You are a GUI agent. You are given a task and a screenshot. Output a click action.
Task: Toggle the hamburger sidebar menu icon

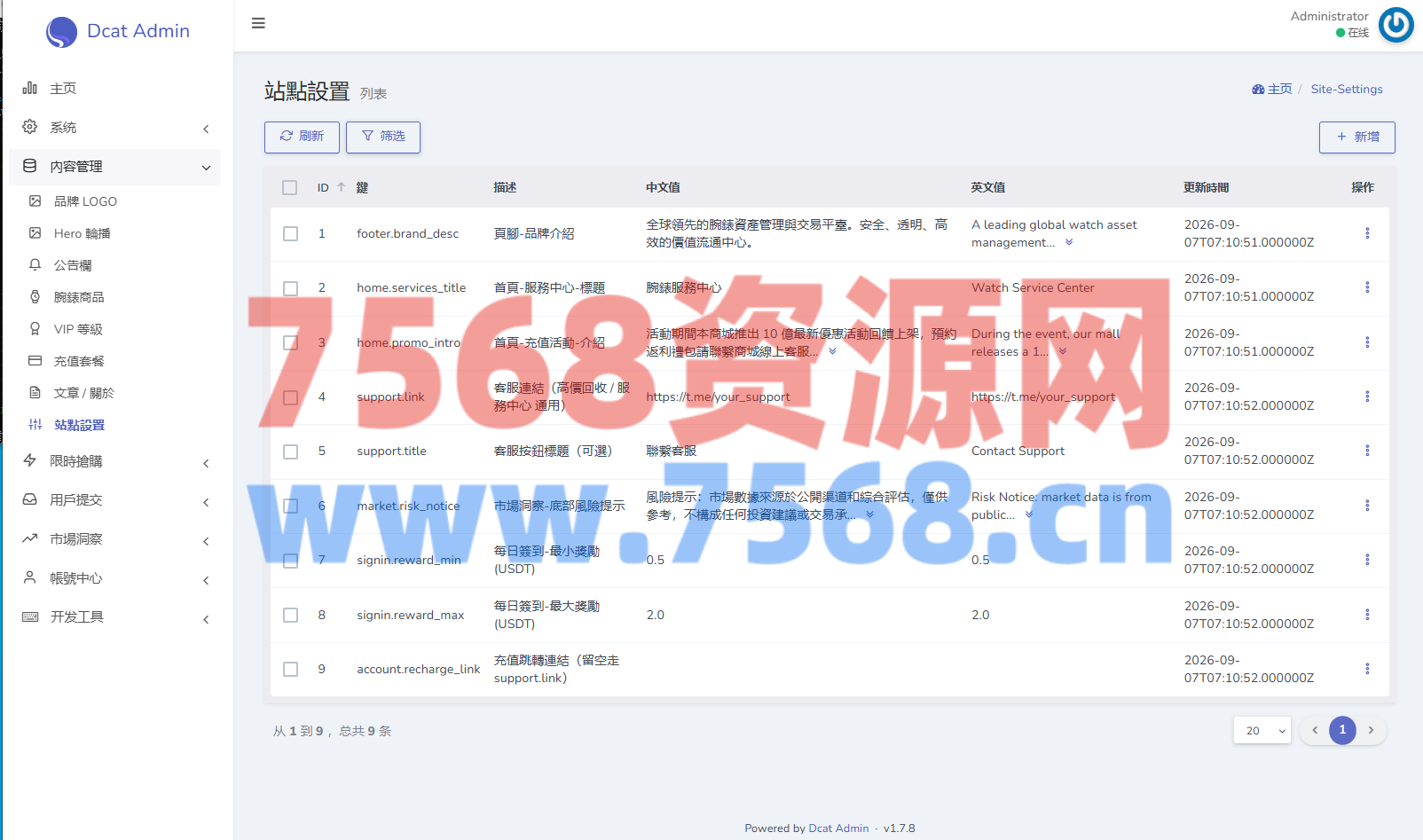point(258,23)
